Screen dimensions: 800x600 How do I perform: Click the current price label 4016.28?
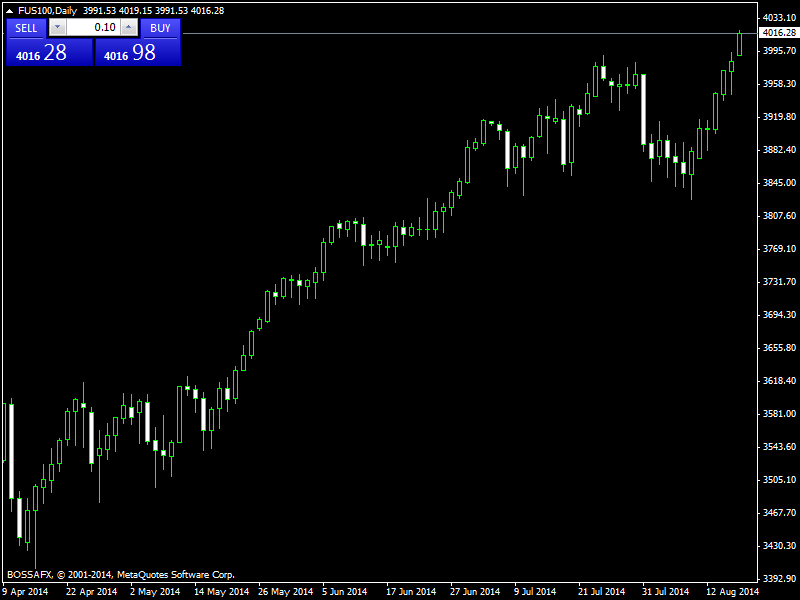pyautogui.click(x=779, y=33)
